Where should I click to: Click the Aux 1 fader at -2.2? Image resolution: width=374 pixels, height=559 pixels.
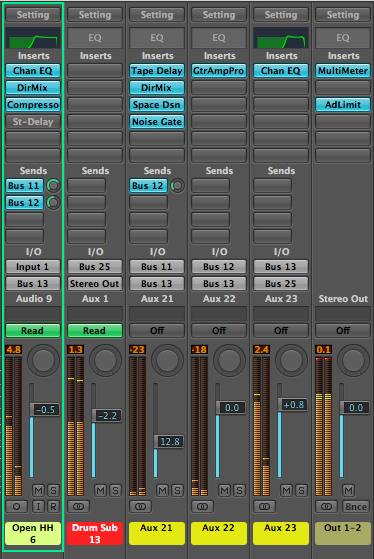[x=107, y=415]
